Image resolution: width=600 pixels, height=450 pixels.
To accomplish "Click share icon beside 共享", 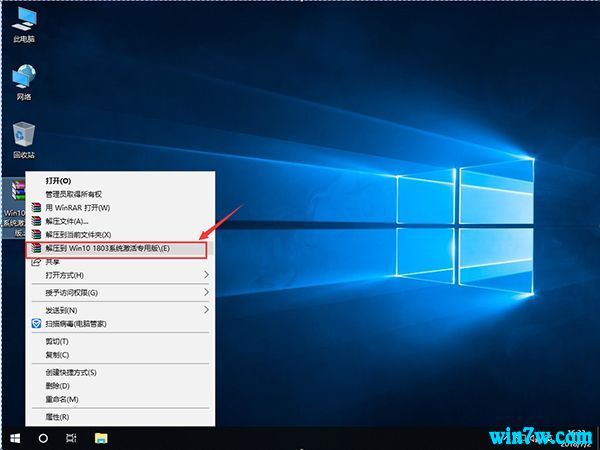I will [36, 262].
